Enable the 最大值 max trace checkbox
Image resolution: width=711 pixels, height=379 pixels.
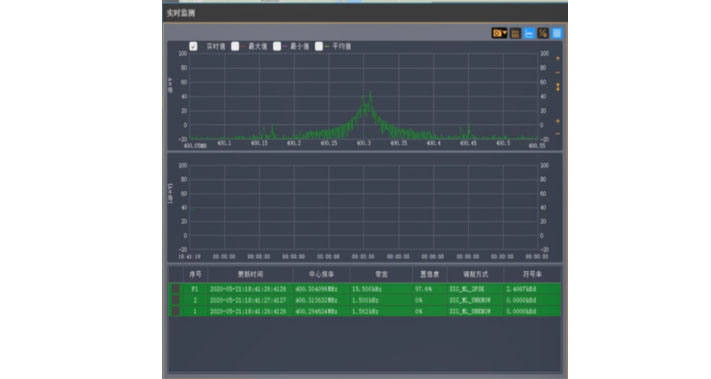235,46
